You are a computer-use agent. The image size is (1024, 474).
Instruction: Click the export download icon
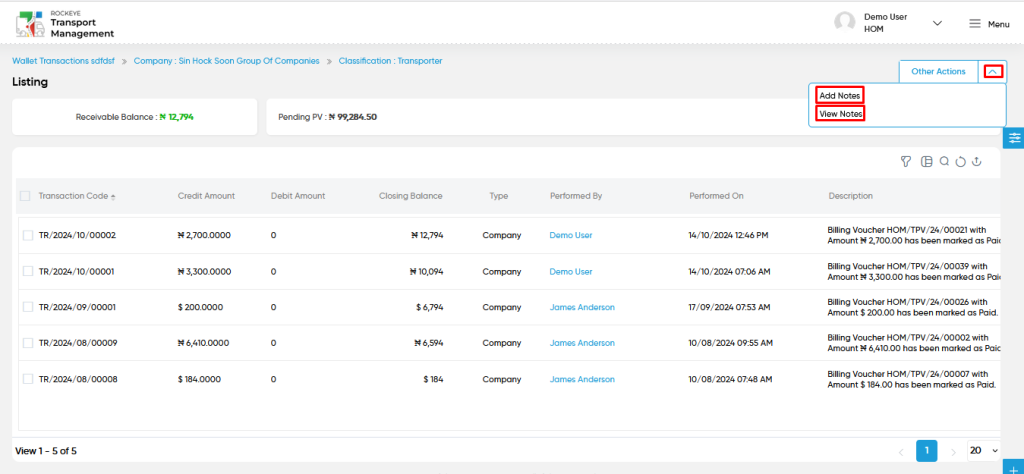[x=976, y=162]
